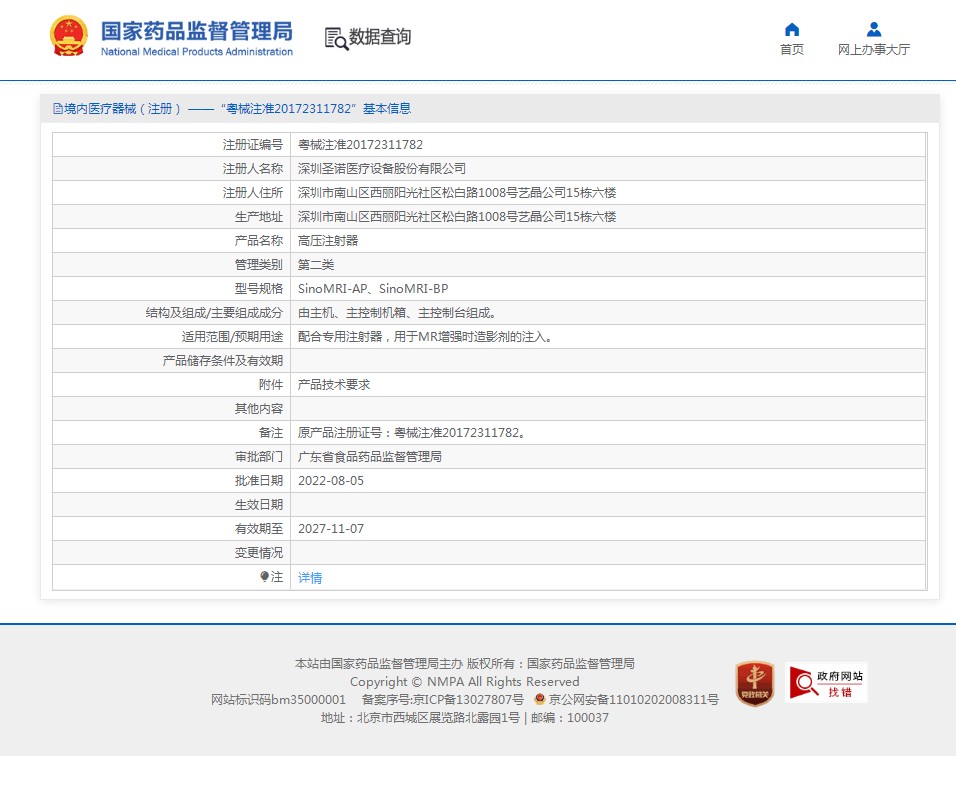Click the 网上办事大厅 person icon
Image resolution: width=956 pixels, height=802 pixels.
[873, 29]
